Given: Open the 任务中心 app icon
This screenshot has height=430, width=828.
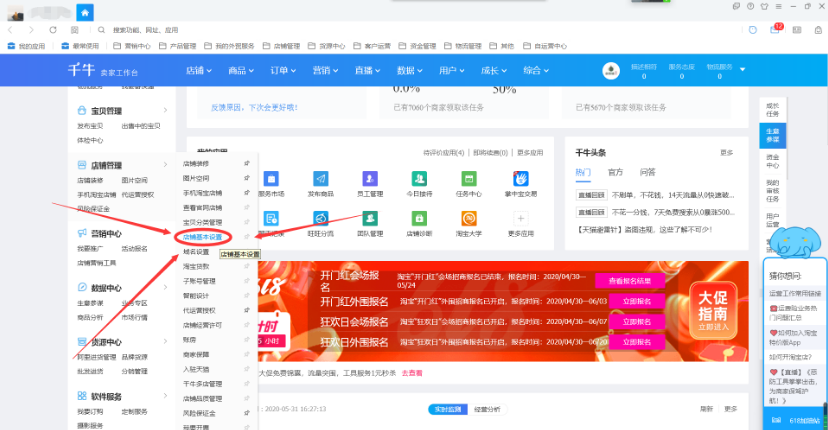Looking at the screenshot, I should pyautogui.click(x=468, y=179).
